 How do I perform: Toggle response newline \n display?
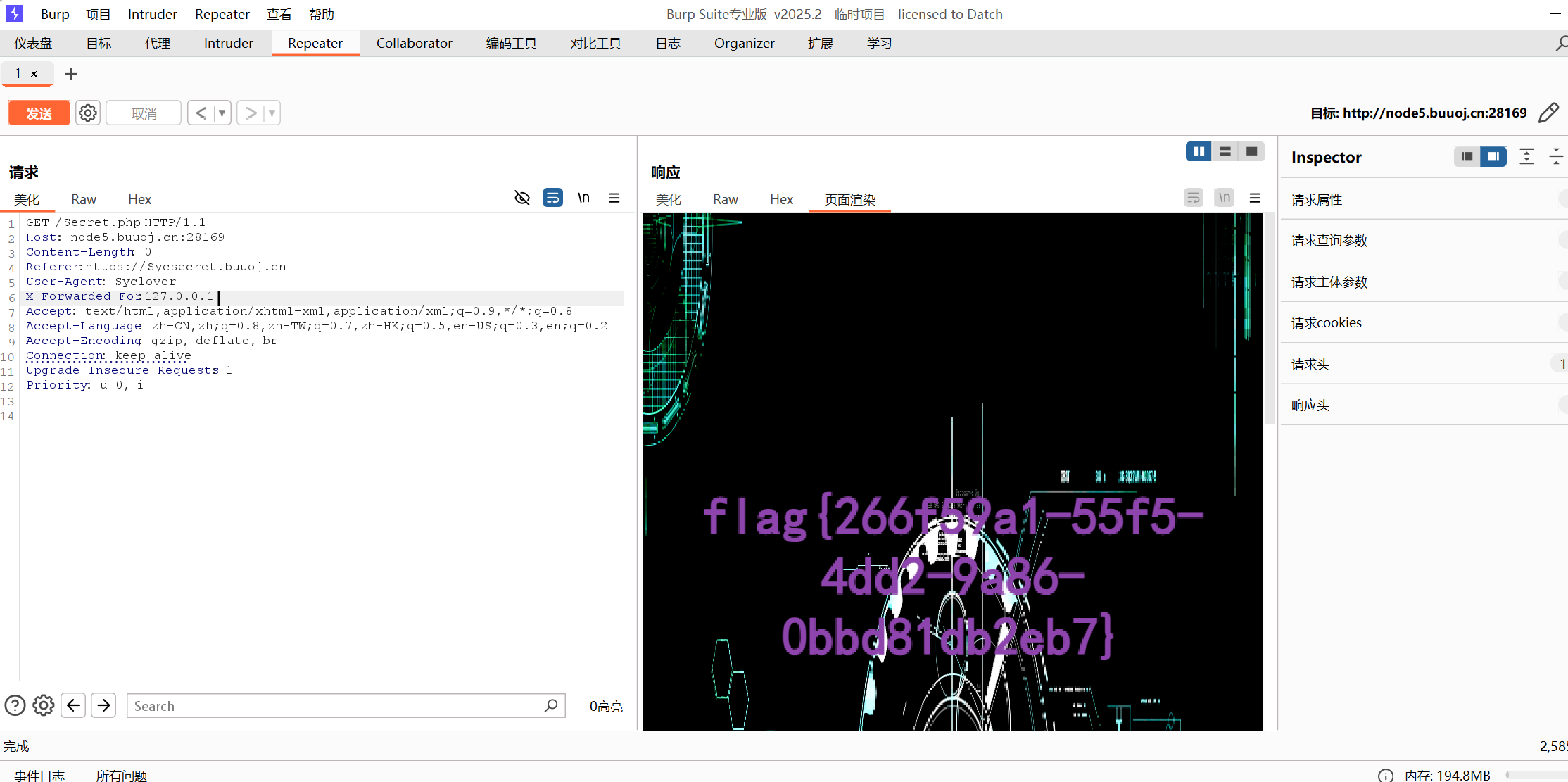tap(1225, 198)
